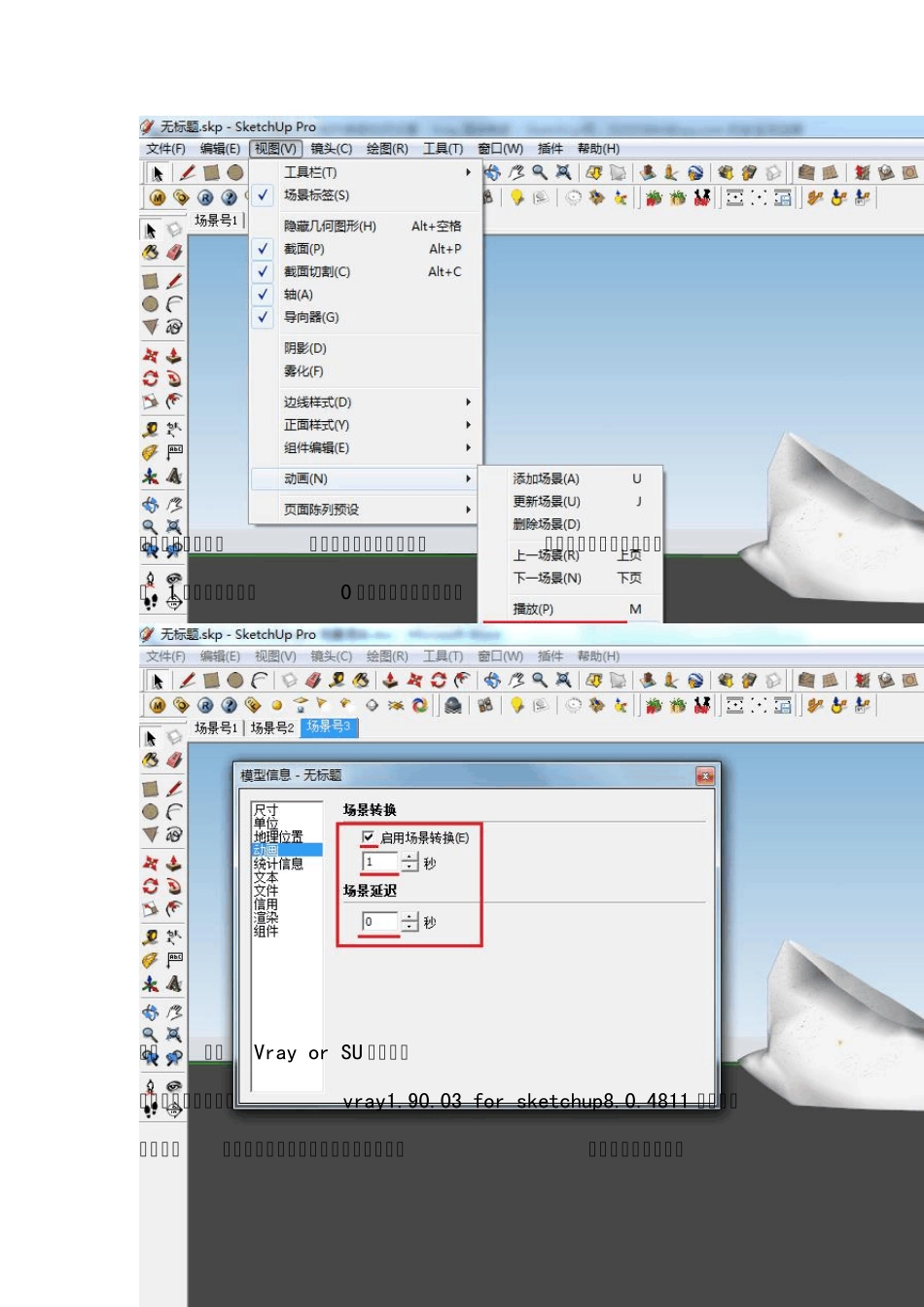Select Polygon tool in the side toolbar beside the open 视图 menu
This screenshot has height=1307, width=924.
tap(151, 327)
